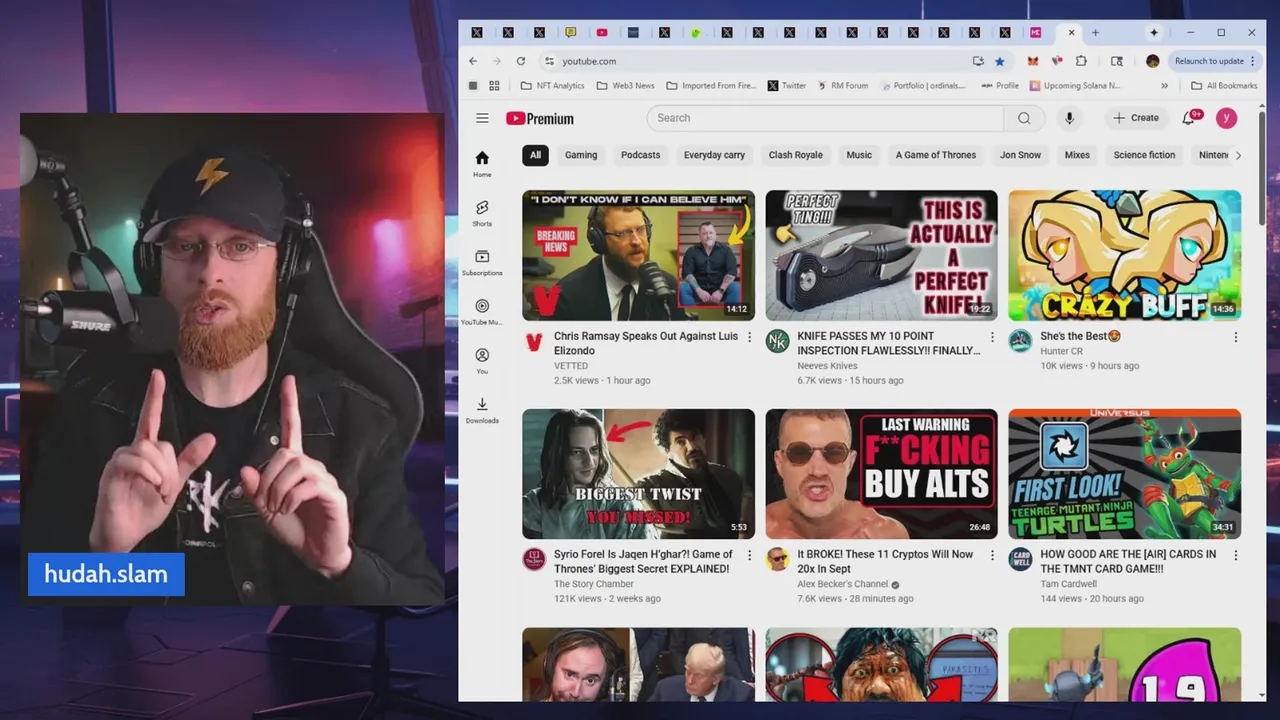Open the Extensions puzzle icon
The height and width of the screenshot is (720, 1280).
[x=1081, y=61]
